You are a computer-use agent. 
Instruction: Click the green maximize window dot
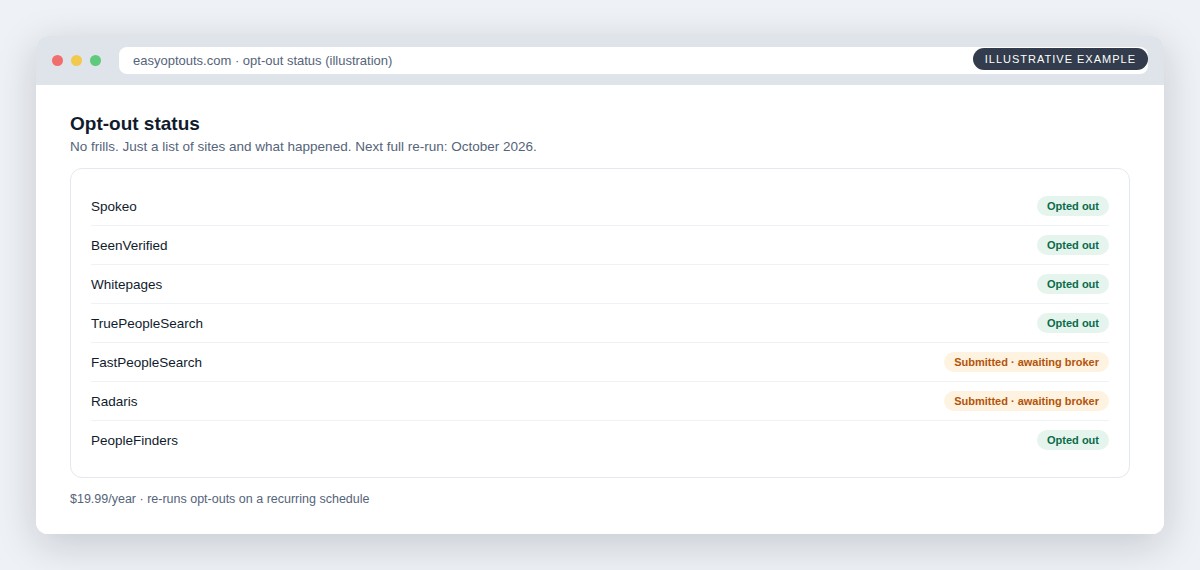95,60
